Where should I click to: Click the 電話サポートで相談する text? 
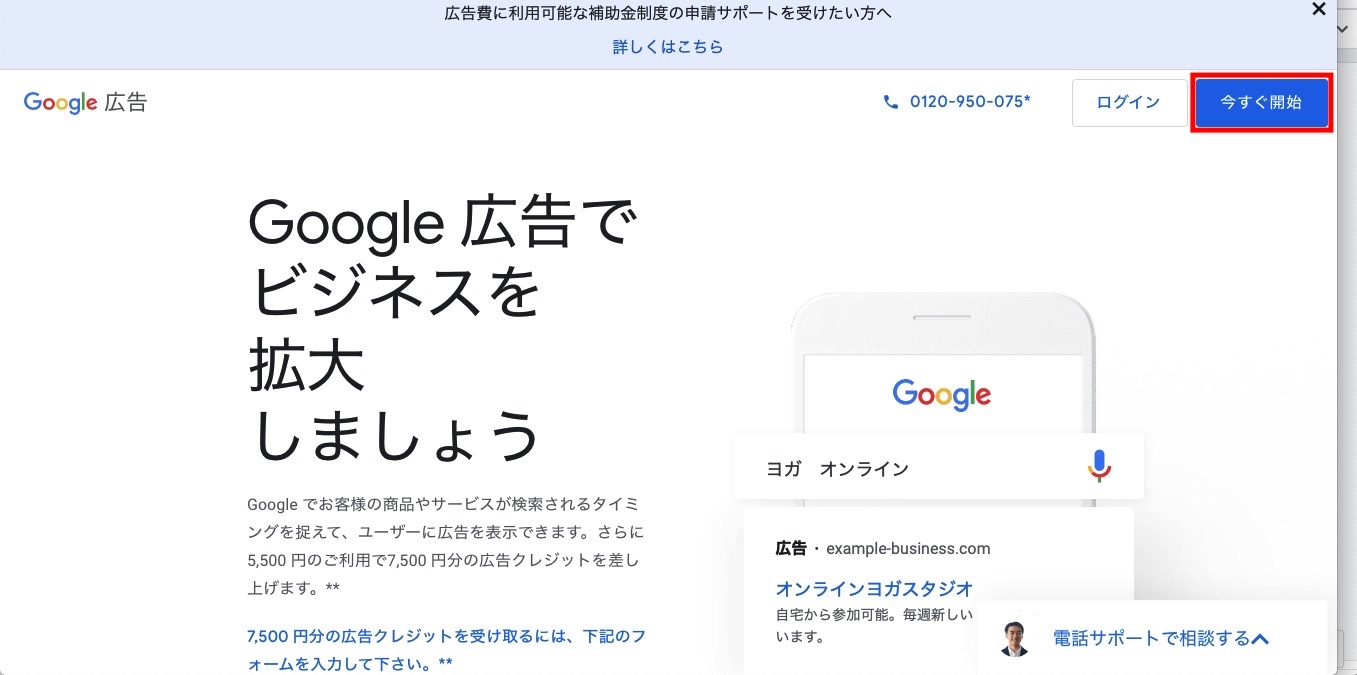[x=1150, y=638]
